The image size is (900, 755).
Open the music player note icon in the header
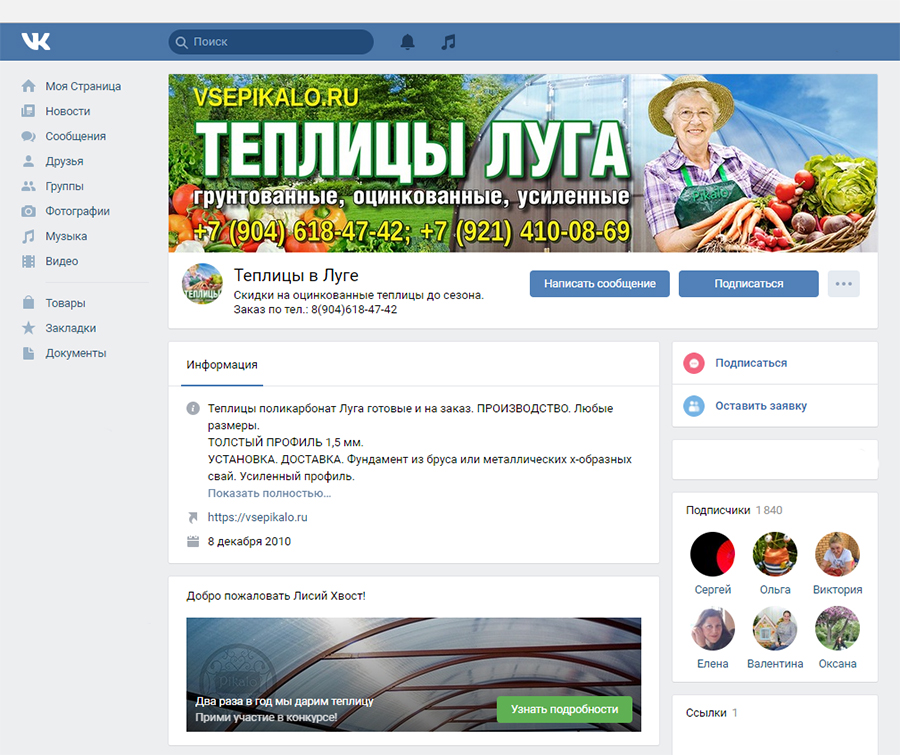coord(448,42)
